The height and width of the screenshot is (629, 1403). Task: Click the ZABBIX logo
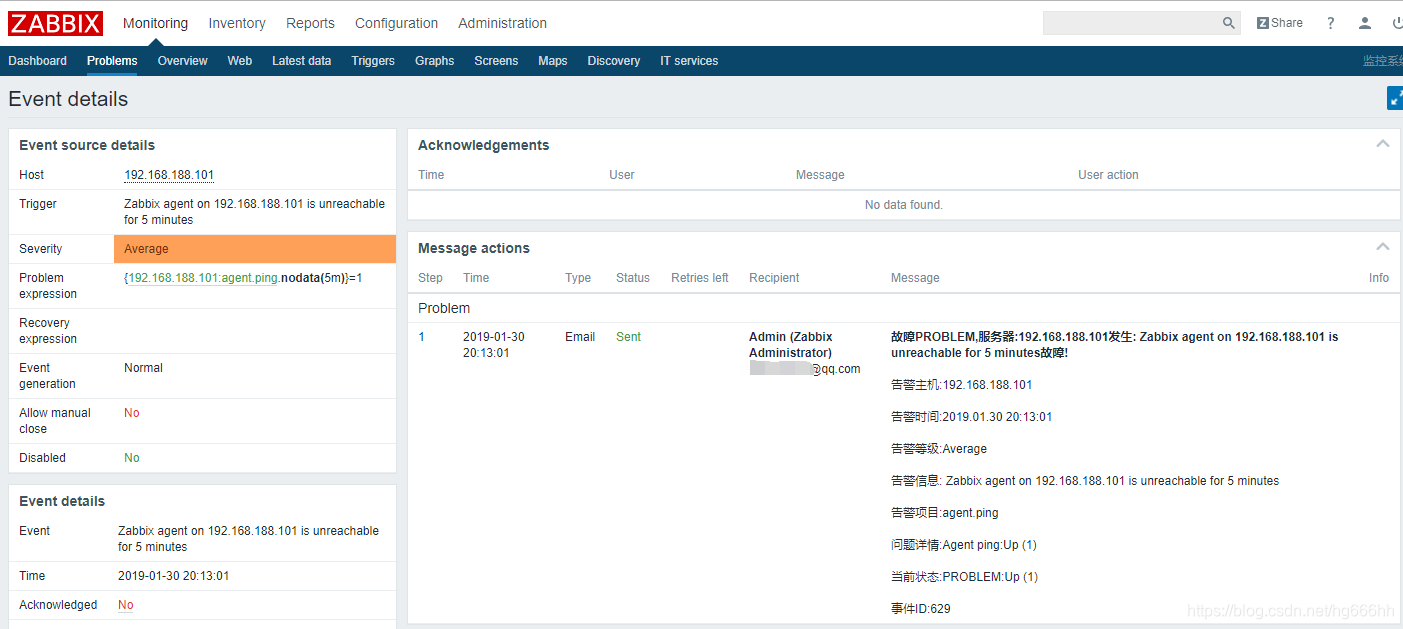click(56, 23)
